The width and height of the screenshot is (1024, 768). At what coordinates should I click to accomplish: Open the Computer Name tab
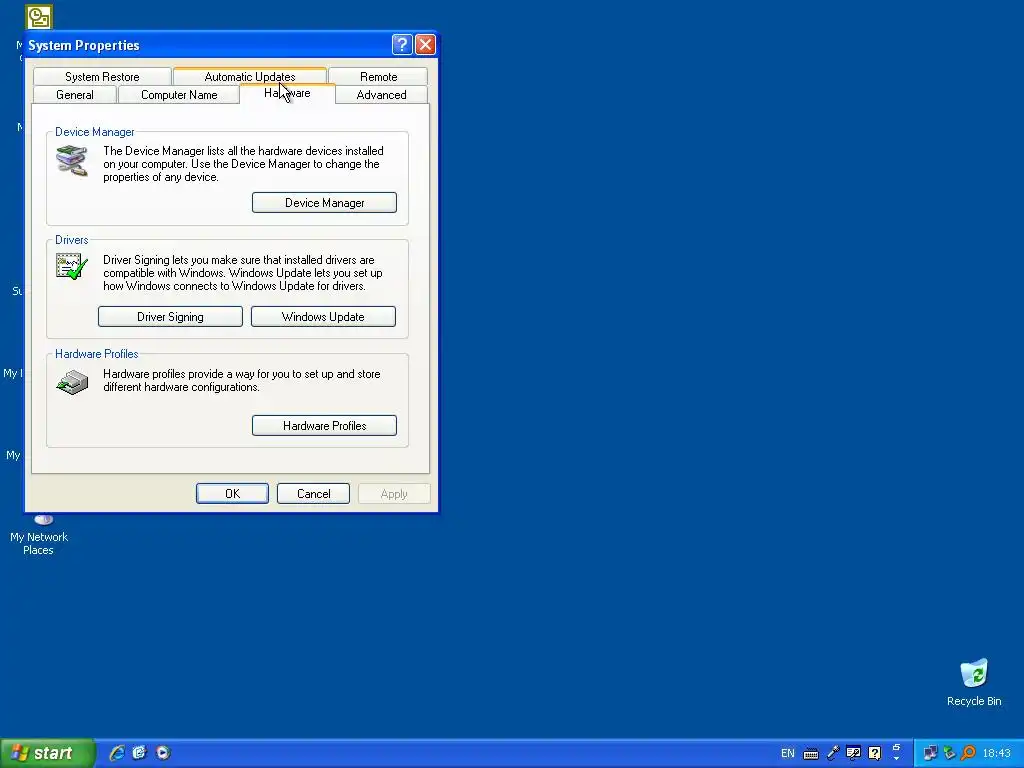click(179, 95)
